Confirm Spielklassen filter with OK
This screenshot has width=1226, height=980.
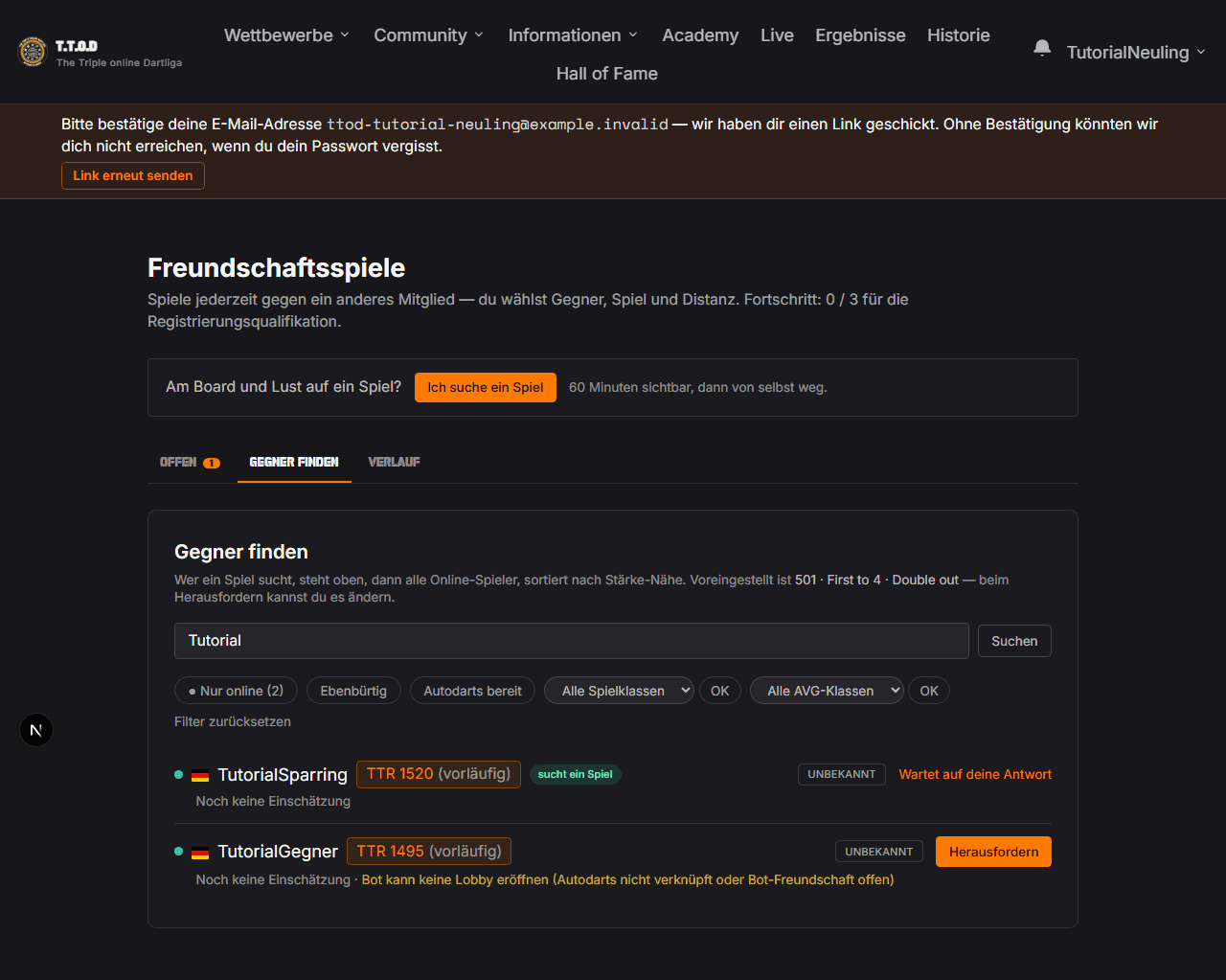click(720, 691)
